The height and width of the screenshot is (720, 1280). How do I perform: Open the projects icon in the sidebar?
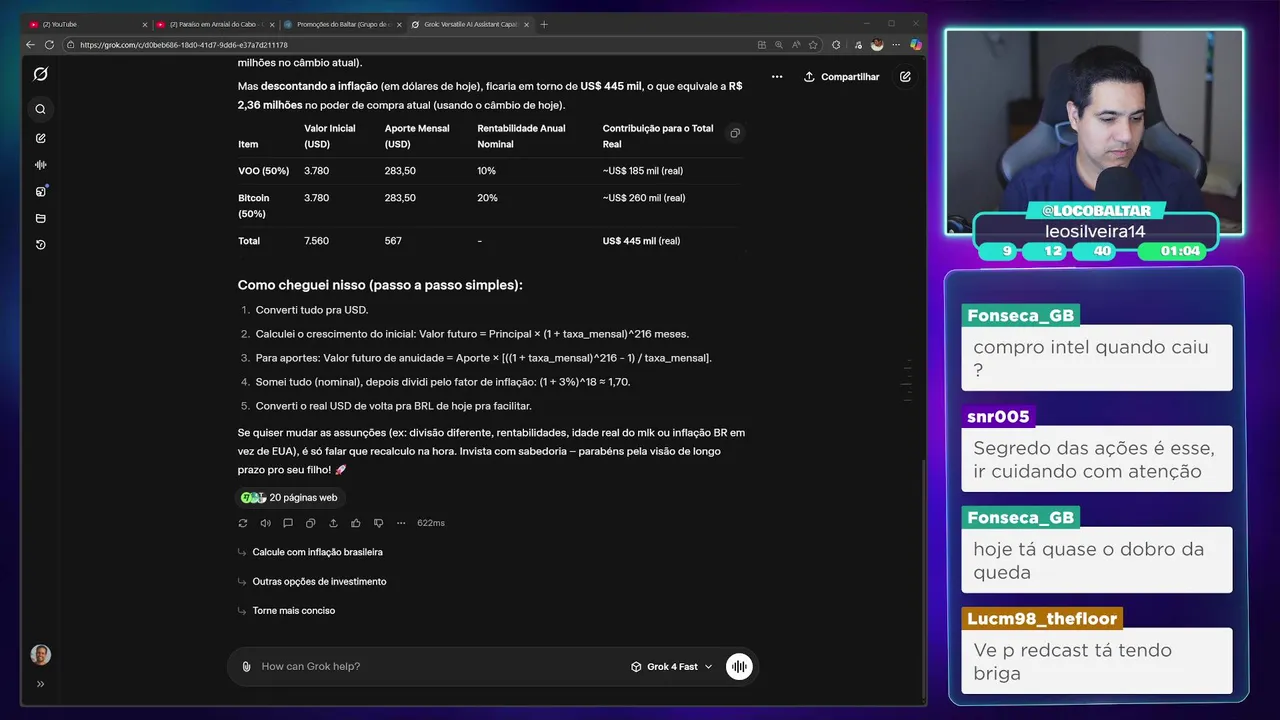click(41, 218)
